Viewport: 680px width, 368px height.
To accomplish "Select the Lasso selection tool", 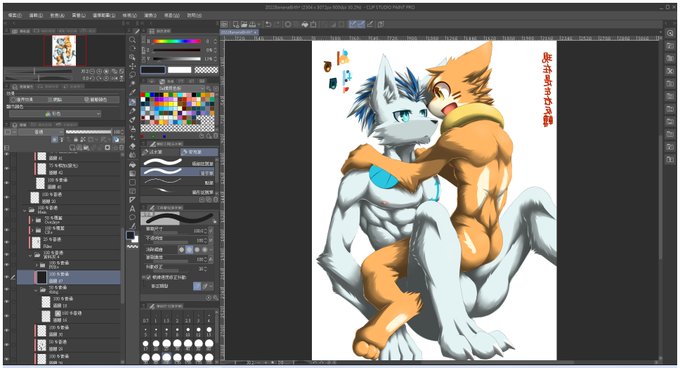I will tap(132, 75).
